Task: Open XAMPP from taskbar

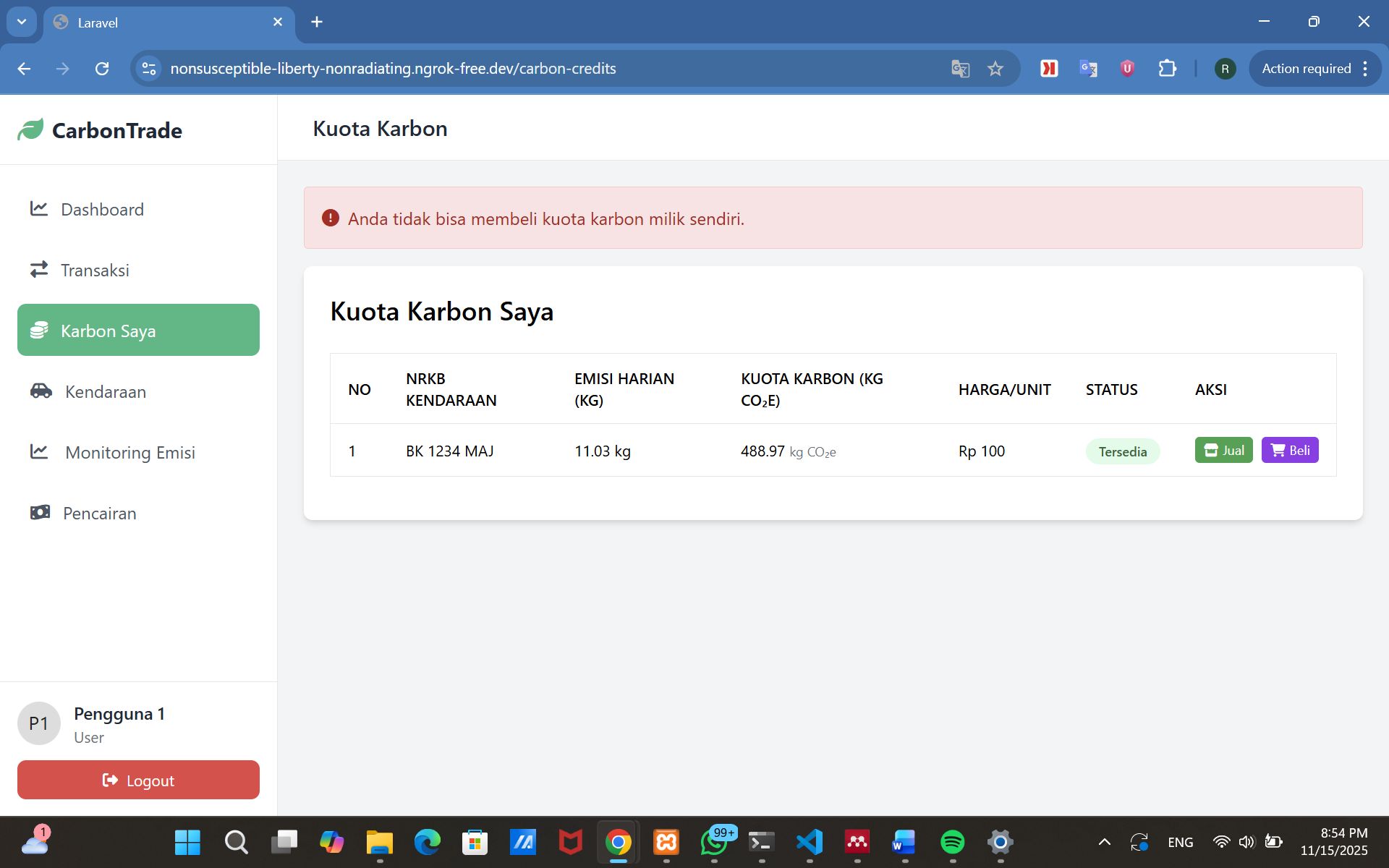Action: coord(666,842)
